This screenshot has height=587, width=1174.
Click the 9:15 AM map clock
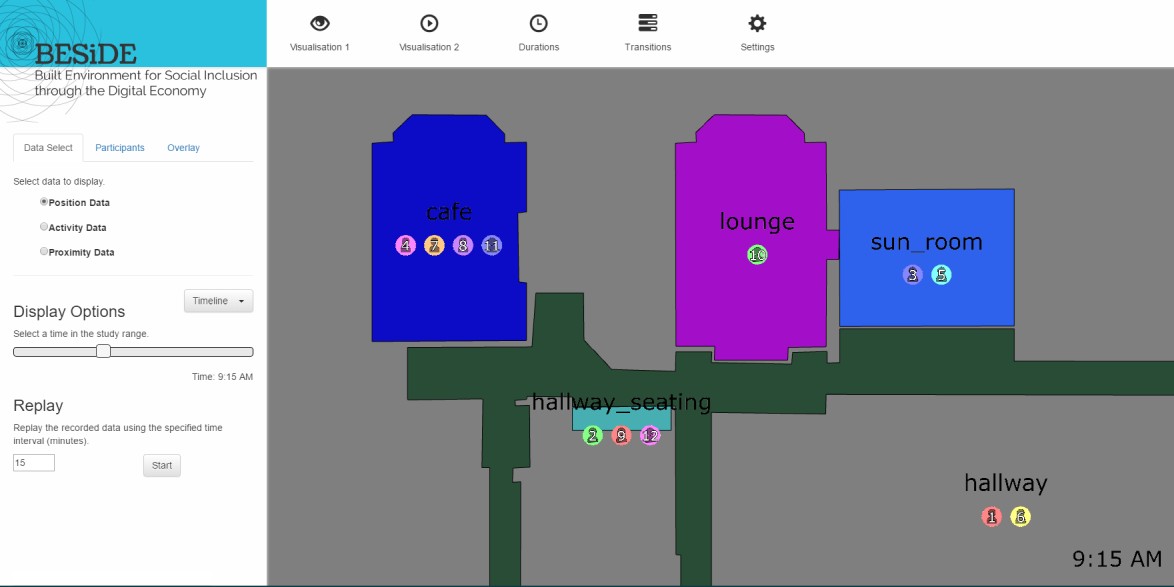[1117, 559]
